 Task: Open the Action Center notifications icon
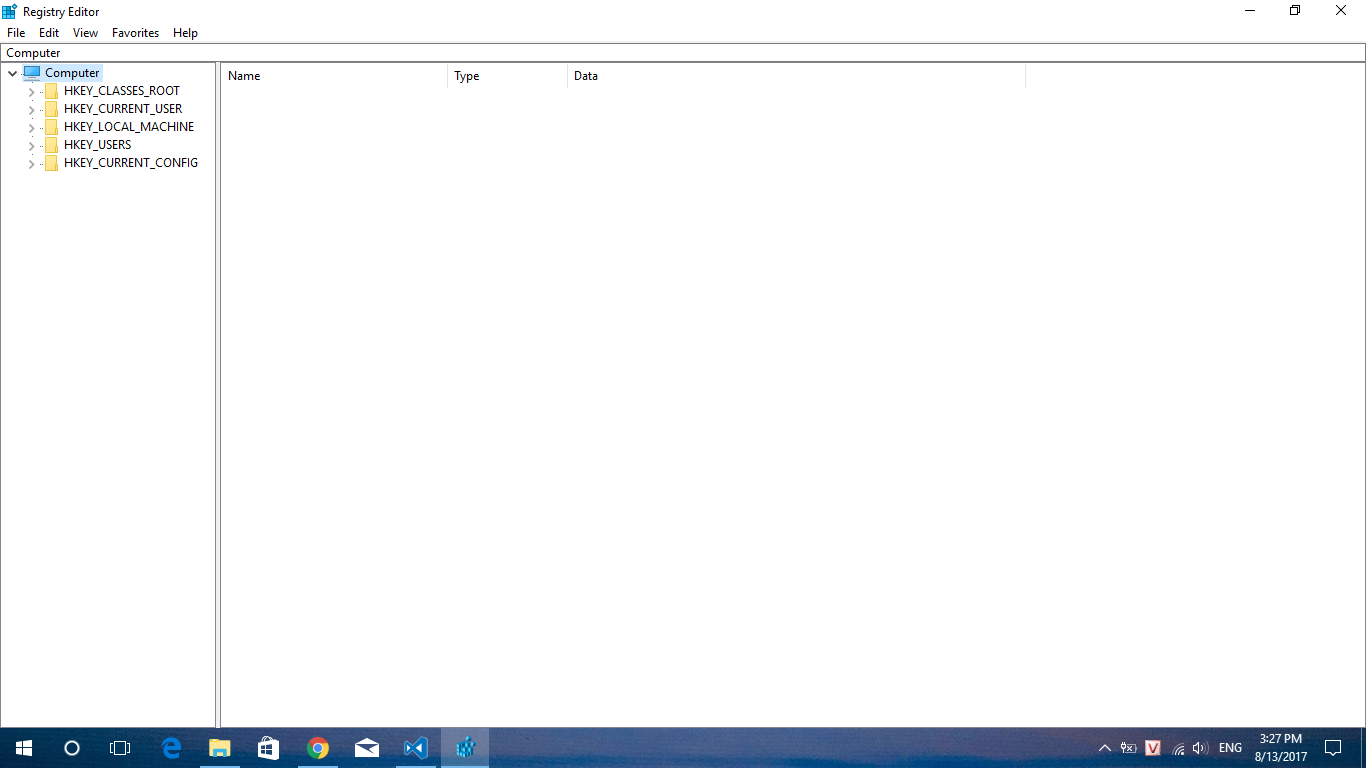[1333, 748]
